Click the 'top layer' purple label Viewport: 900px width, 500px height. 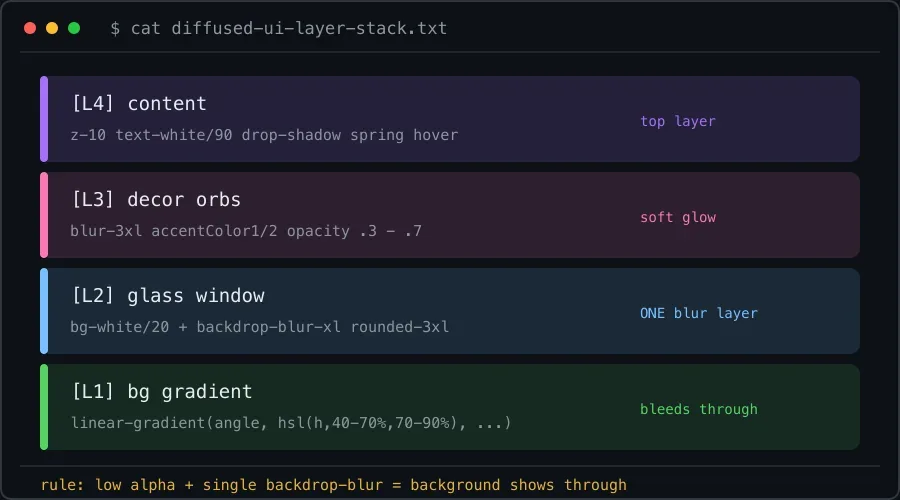tap(678, 121)
